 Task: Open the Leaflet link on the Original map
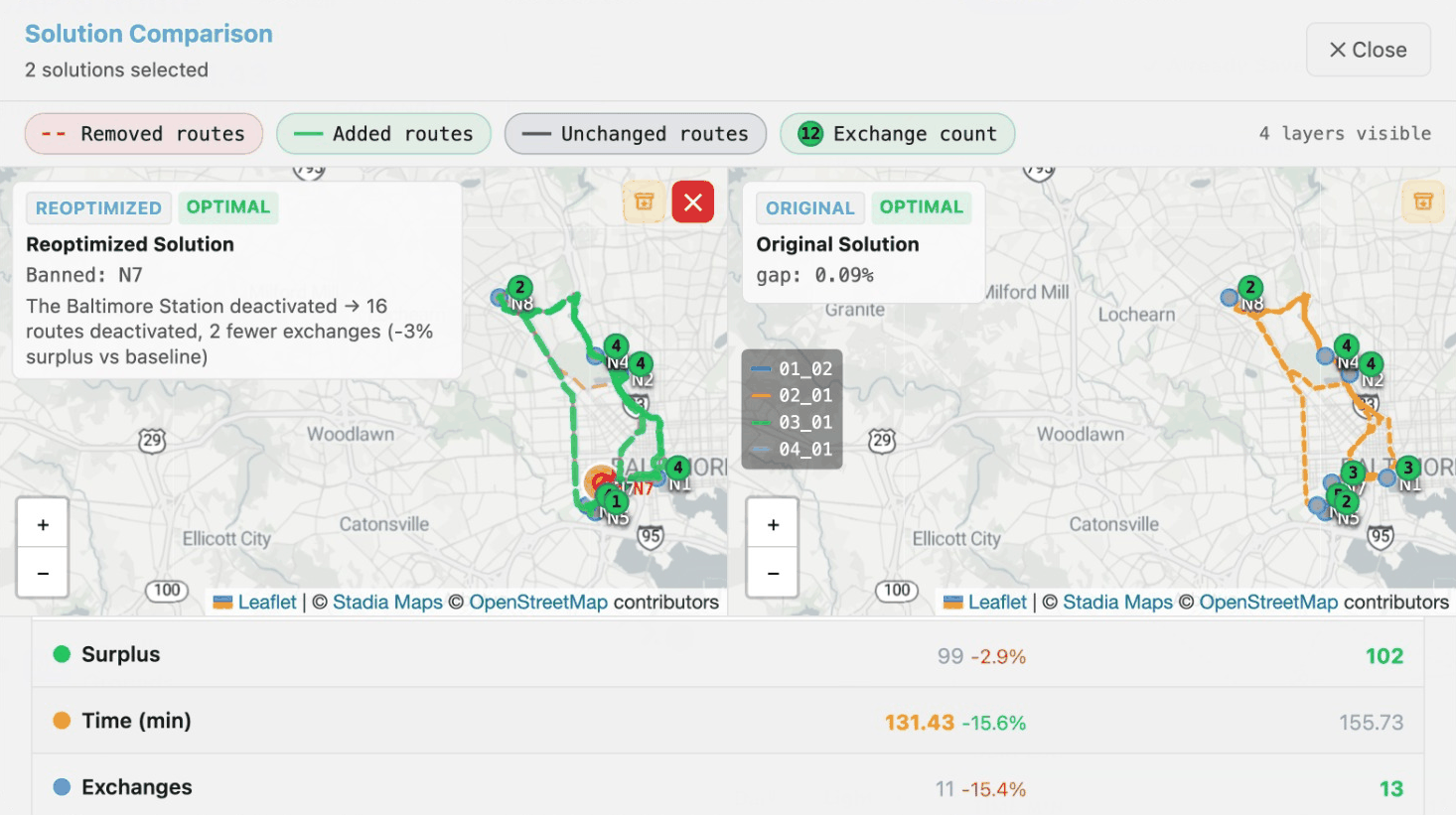[985, 602]
